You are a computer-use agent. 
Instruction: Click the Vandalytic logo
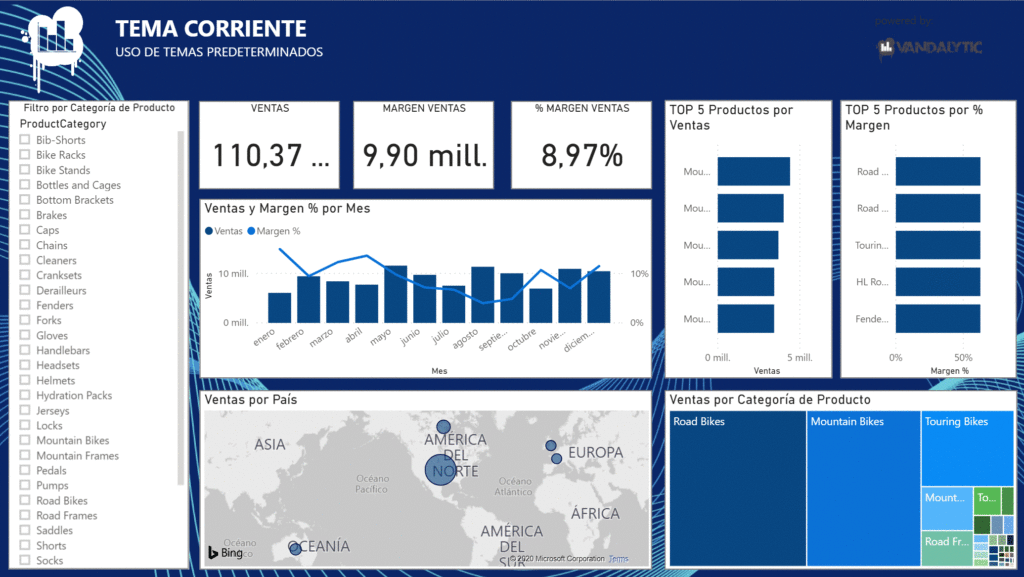pyautogui.click(x=929, y=48)
